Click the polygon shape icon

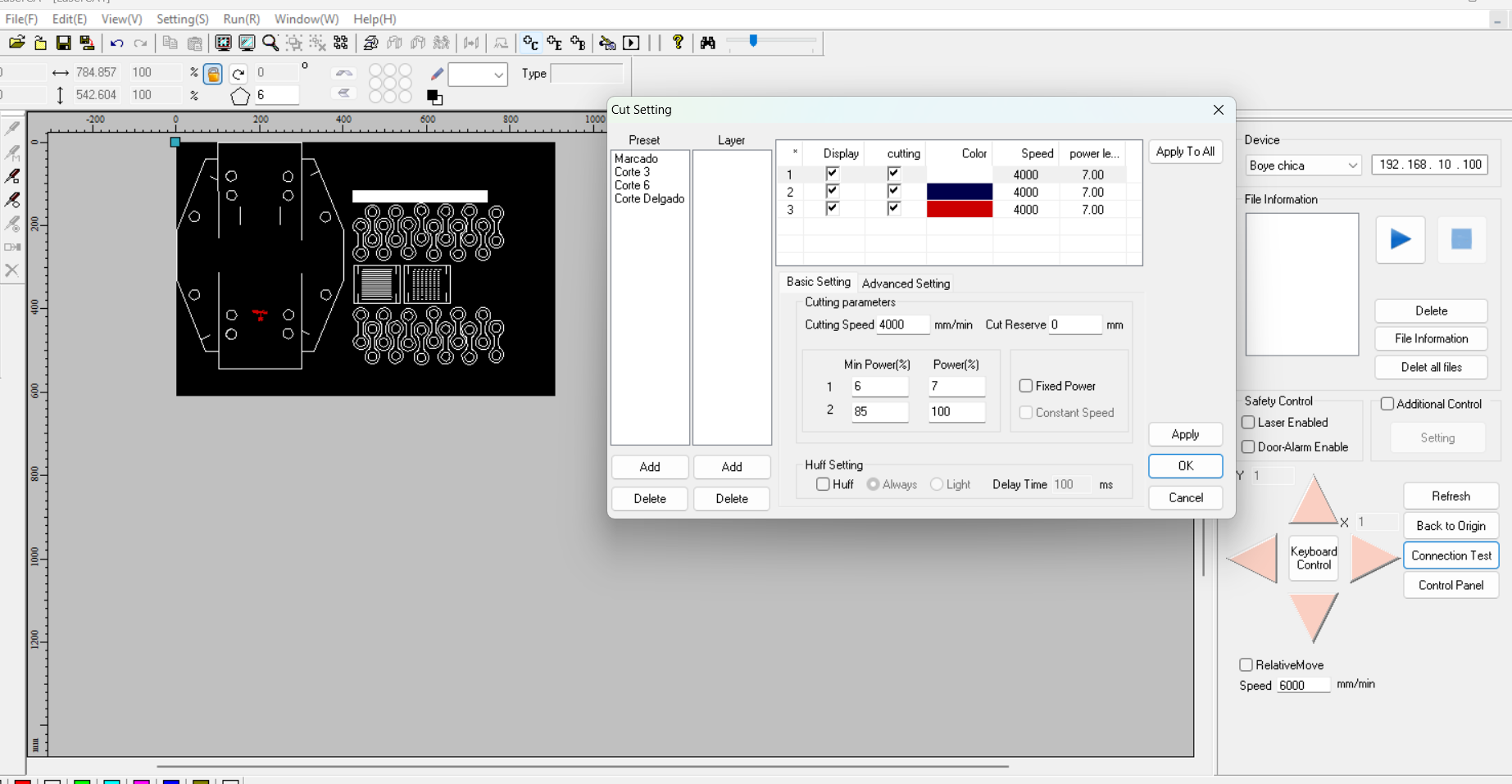pos(240,97)
